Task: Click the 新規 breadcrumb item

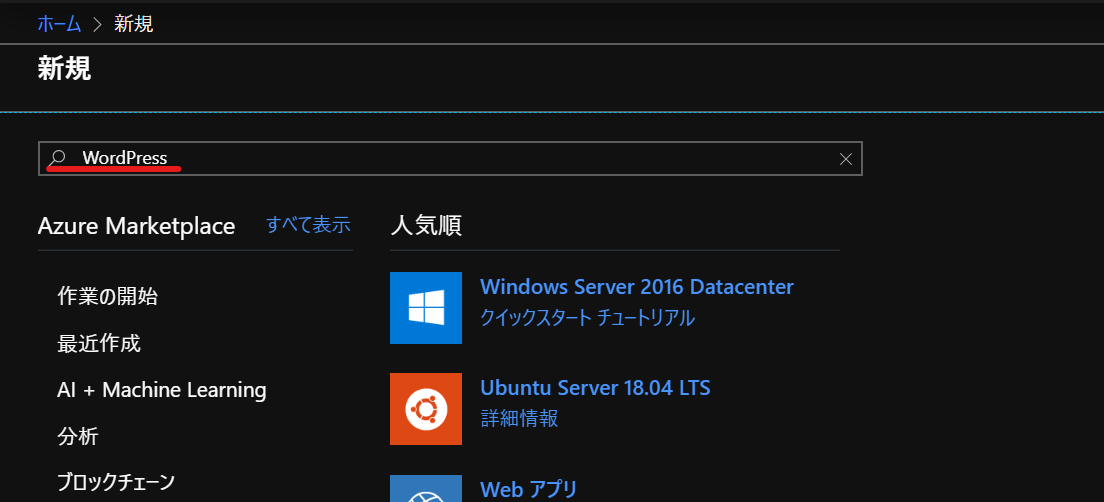Action: [133, 23]
